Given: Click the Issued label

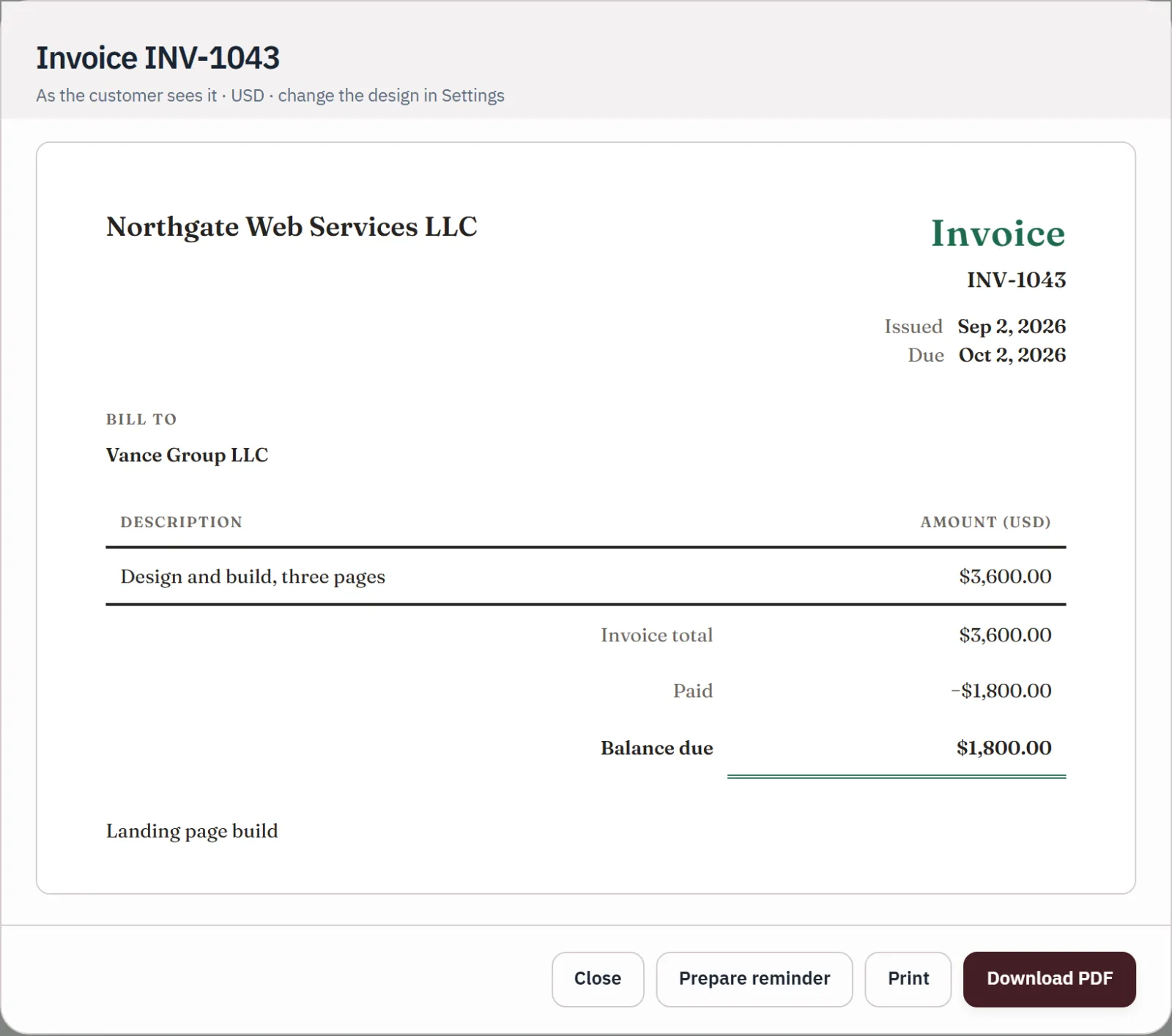Looking at the screenshot, I should 913,327.
